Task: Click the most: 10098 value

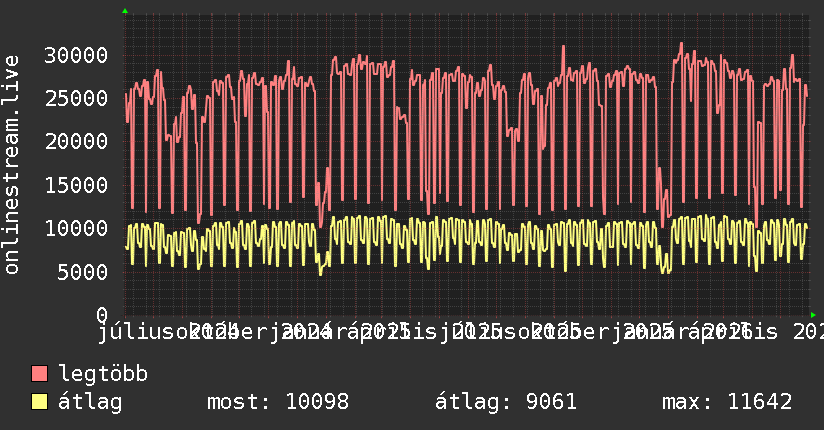Action: click(x=278, y=402)
